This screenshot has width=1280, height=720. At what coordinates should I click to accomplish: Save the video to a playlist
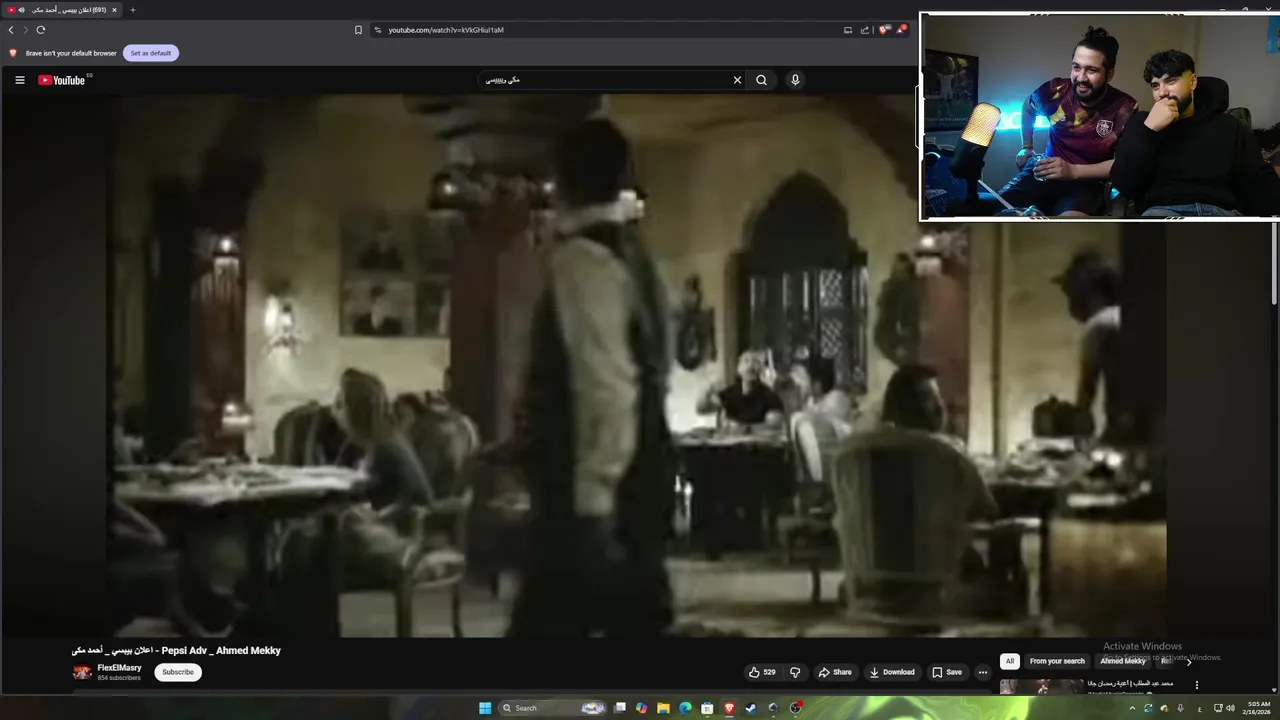pos(947,672)
